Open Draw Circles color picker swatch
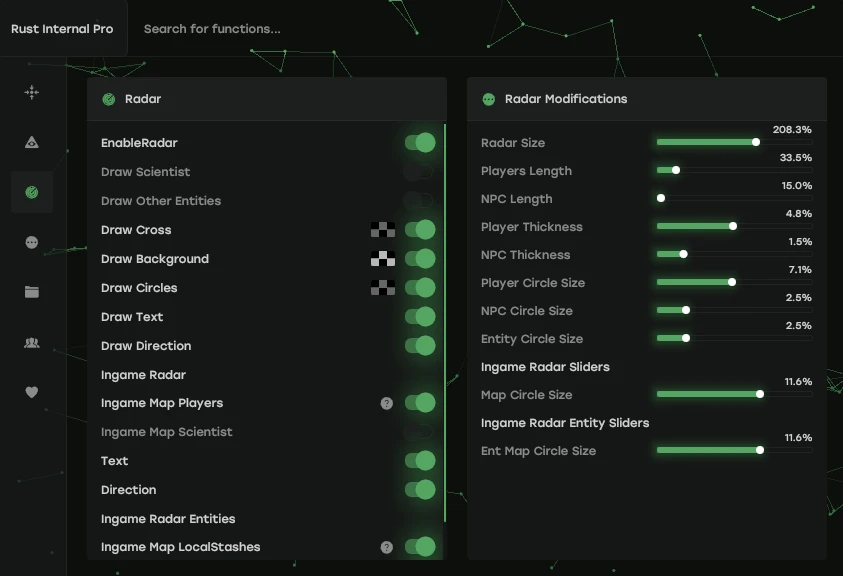This screenshot has width=843, height=576. [383, 288]
